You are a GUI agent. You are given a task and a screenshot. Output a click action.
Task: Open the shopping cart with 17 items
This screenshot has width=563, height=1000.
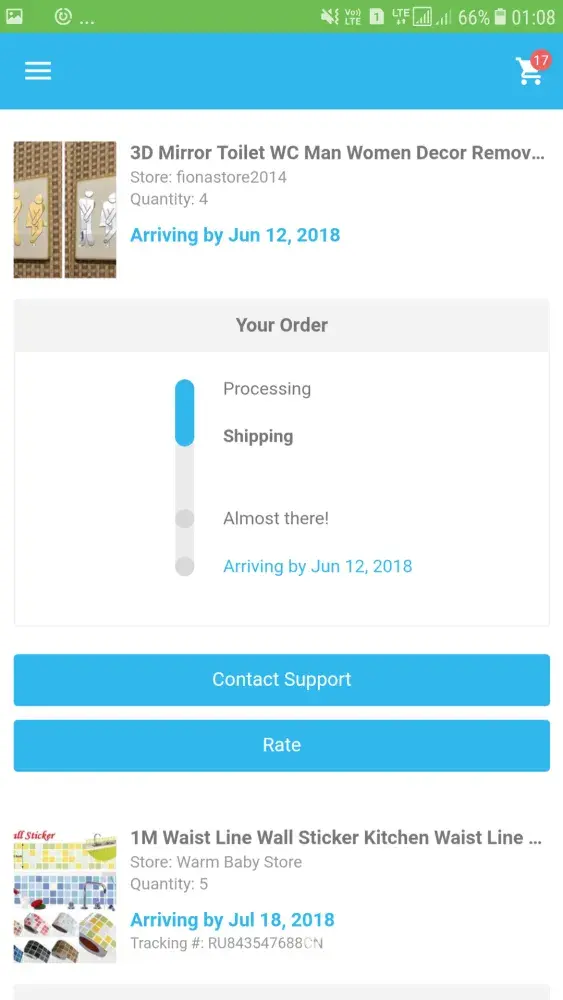[x=530, y=69]
